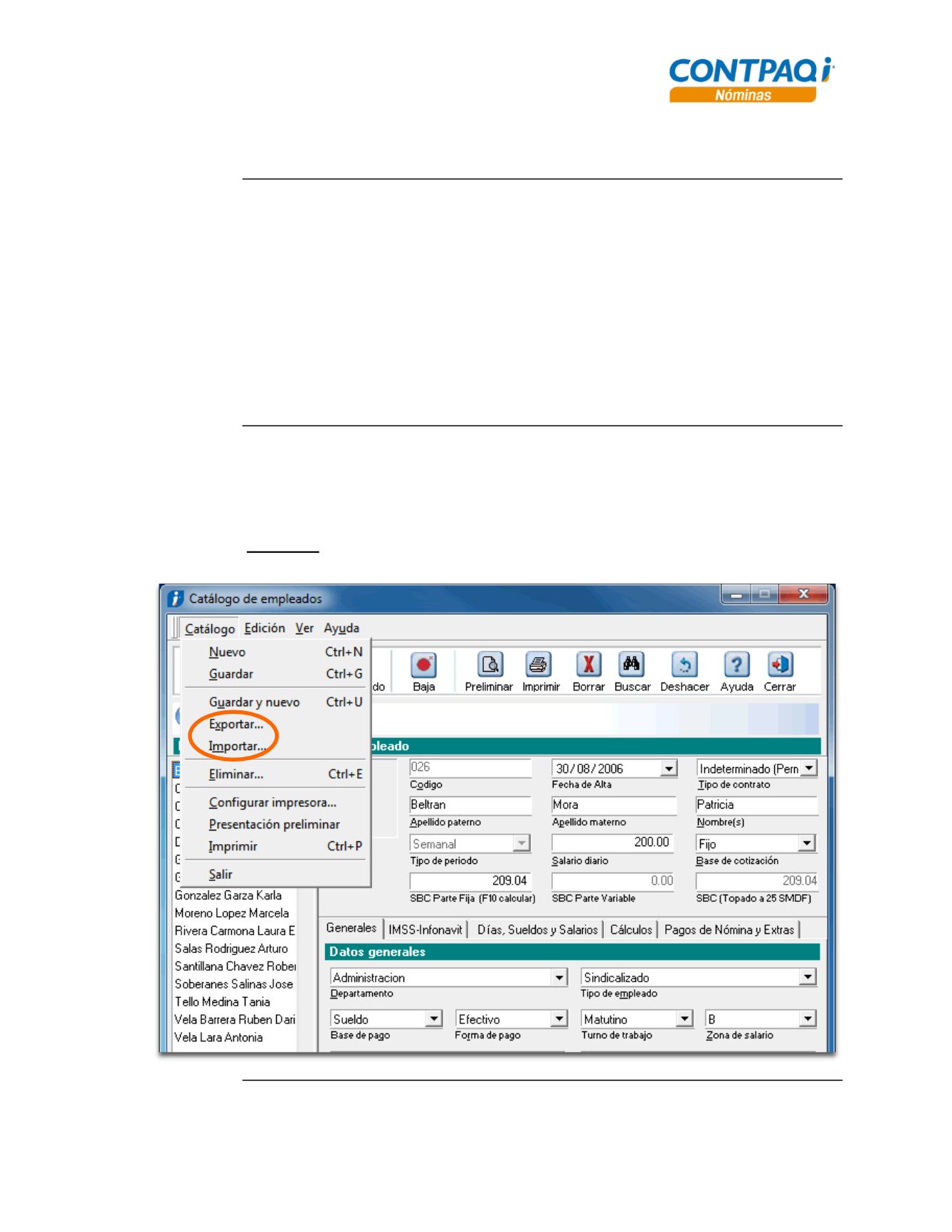
Task: Open Configurar impresora... menu entry
Action: point(276,803)
